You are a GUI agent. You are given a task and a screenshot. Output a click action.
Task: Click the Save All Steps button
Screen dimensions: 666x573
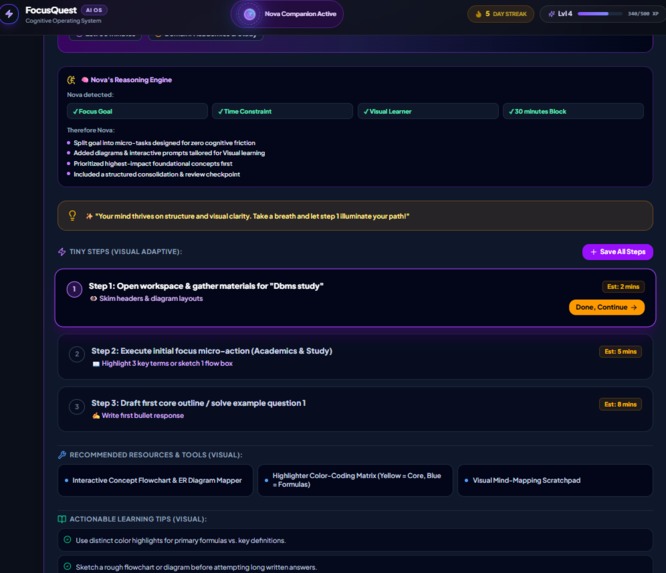pyautogui.click(x=618, y=252)
